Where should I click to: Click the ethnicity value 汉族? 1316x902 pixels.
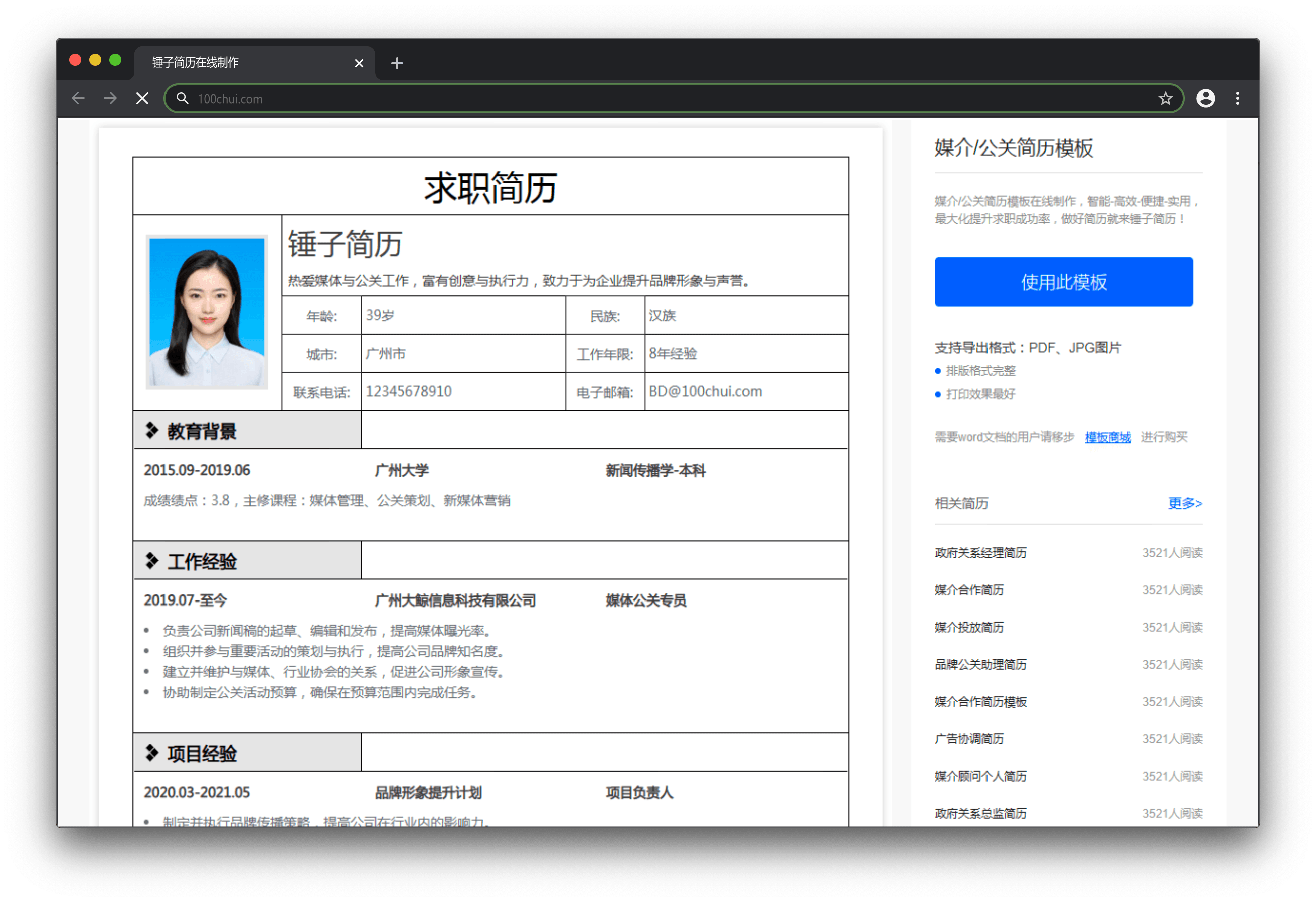click(x=662, y=315)
